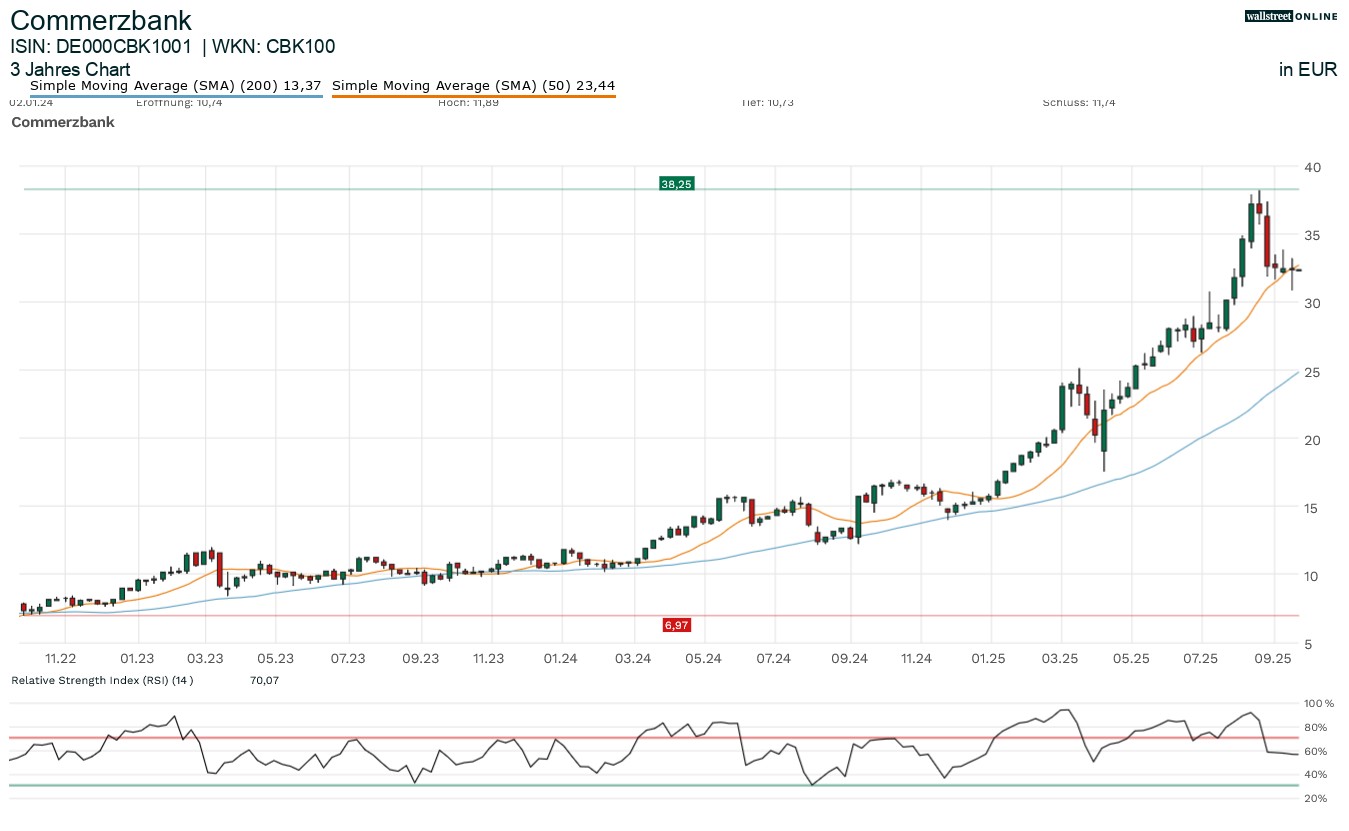This screenshot has height=831, width=1349.
Task: Click the 100 % RSI axis label
Action: (x=1319, y=704)
